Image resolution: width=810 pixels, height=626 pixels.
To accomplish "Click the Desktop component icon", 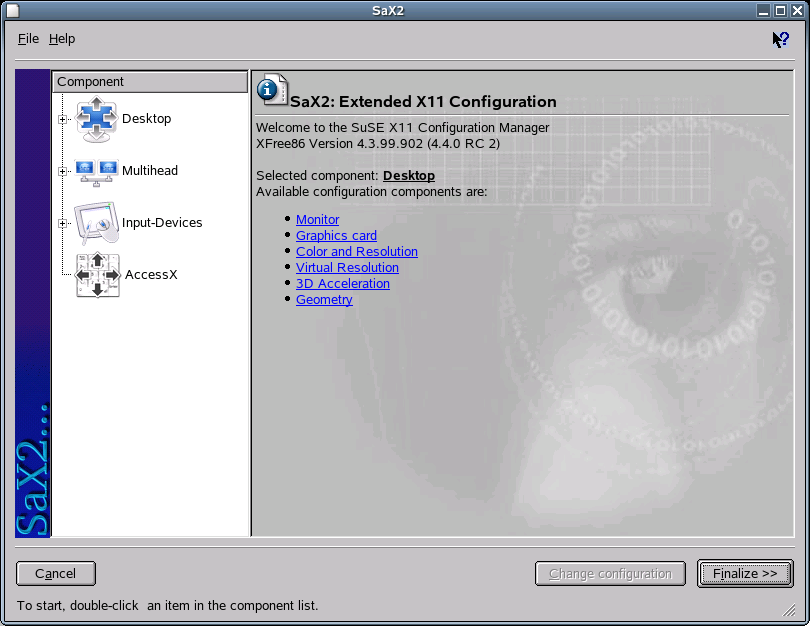I will (97, 119).
